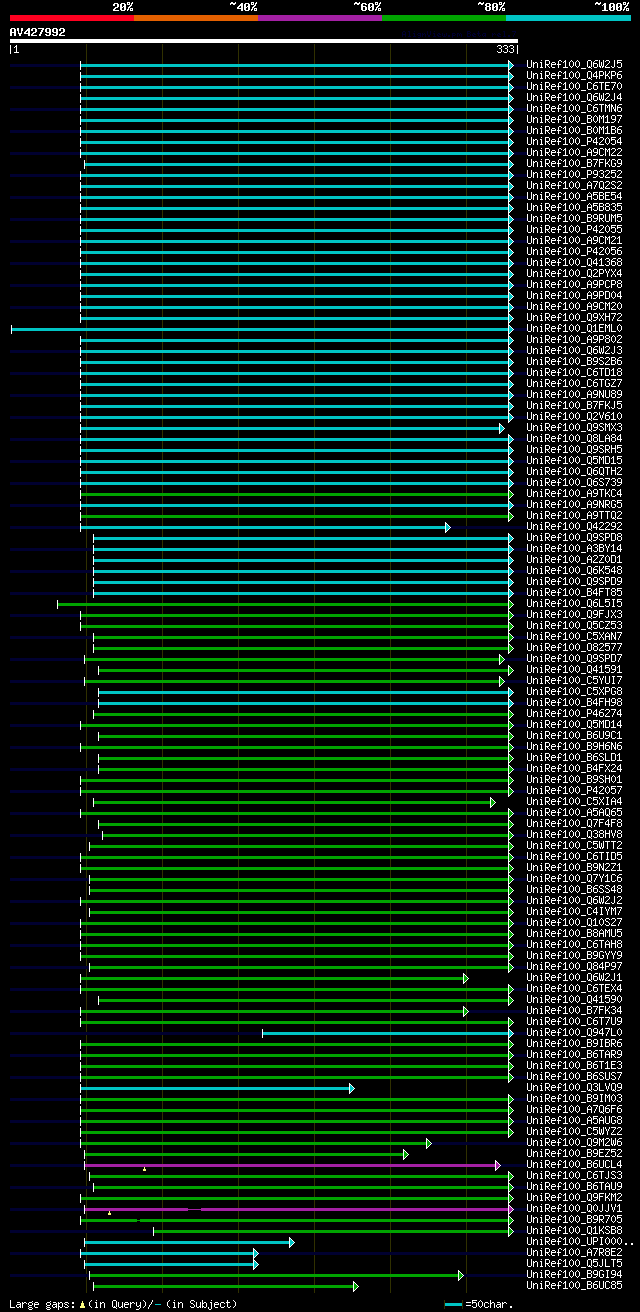
Task: Open hit UniRef100_Q9SMX3
Action: [574, 427]
